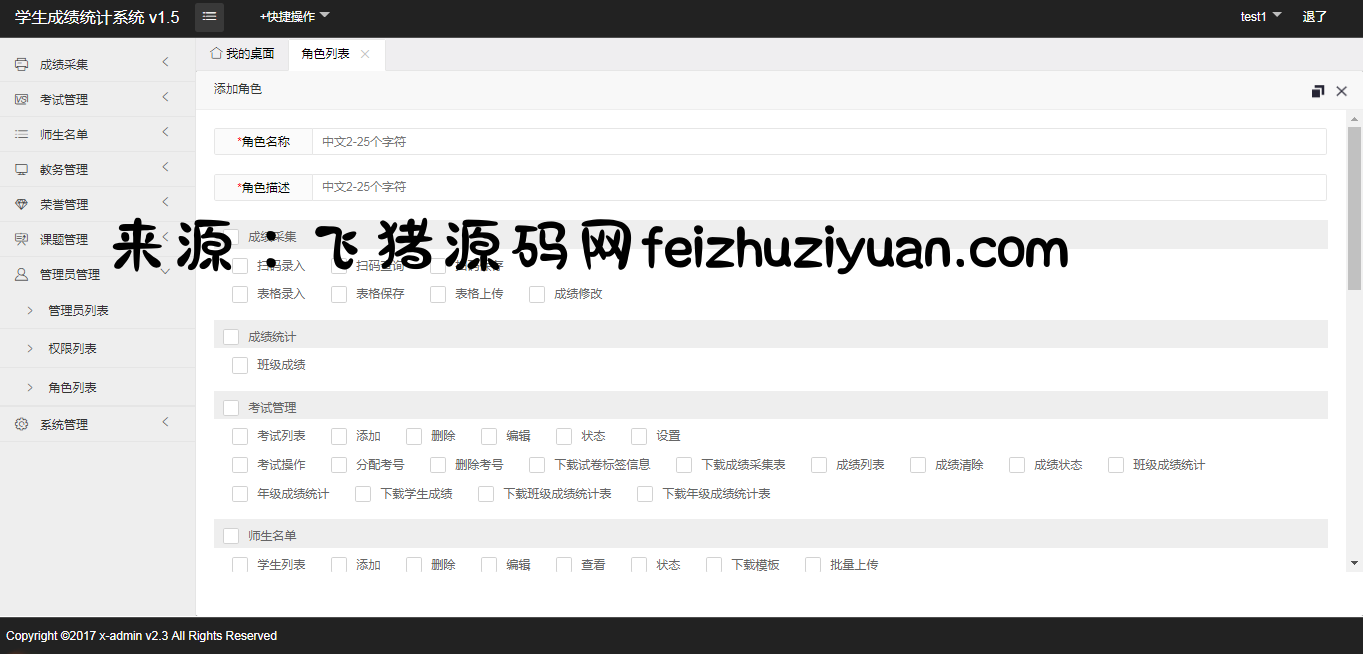Click the home icon on 我的桌面 tab
Screen dimensions: 1363x654
215,53
